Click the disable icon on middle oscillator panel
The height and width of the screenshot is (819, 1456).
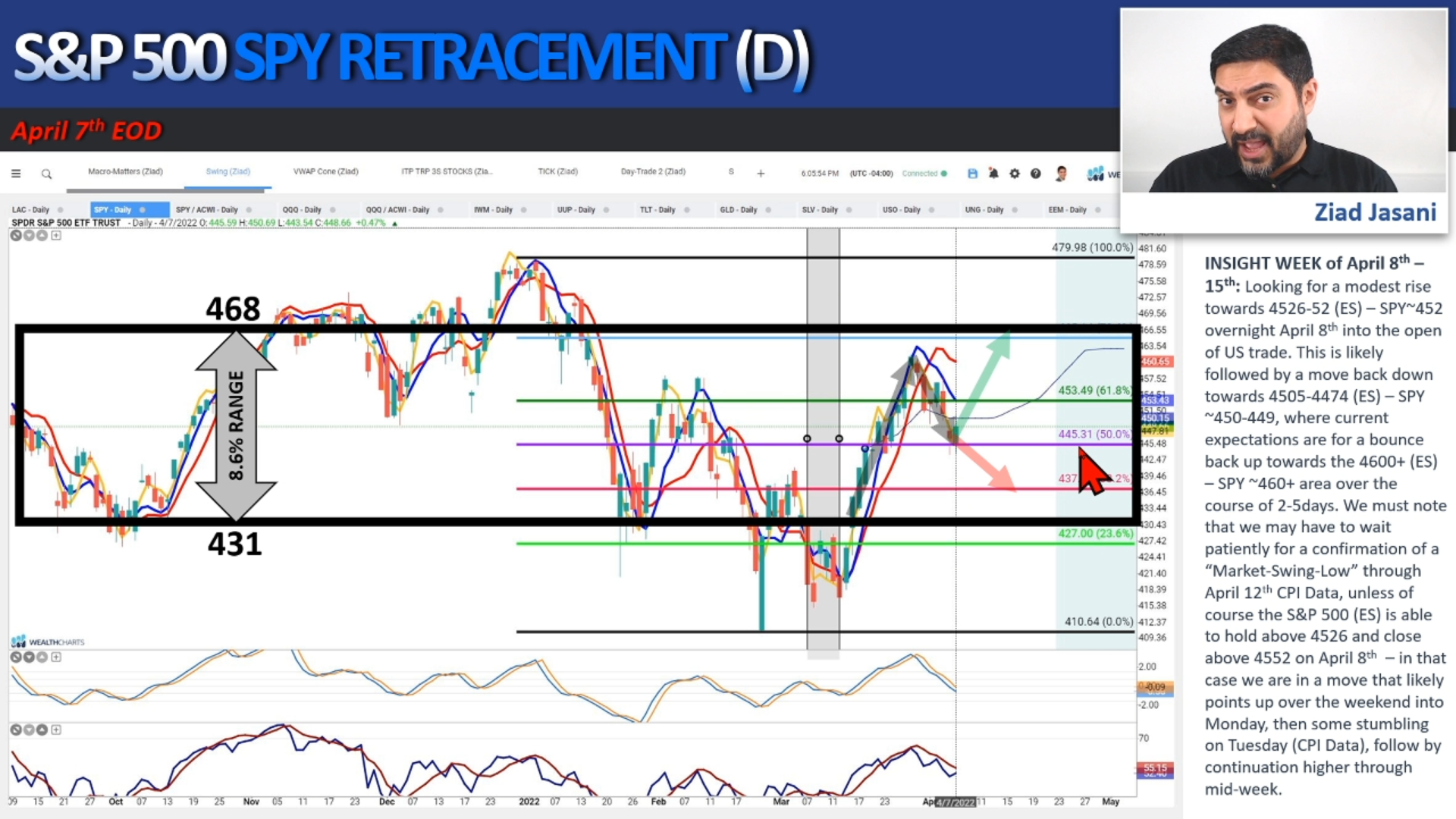(15, 657)
